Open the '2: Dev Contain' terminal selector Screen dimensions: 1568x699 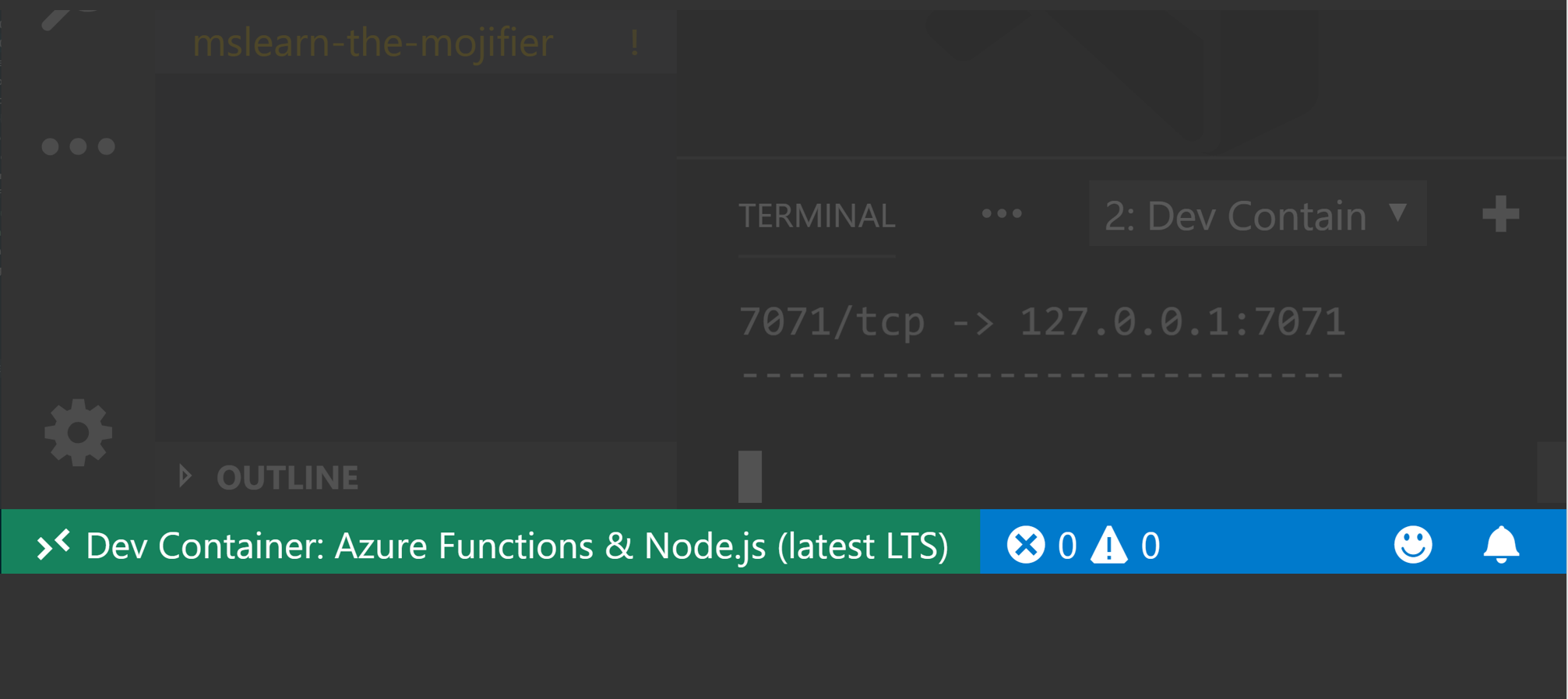[x=1257, y=214]
